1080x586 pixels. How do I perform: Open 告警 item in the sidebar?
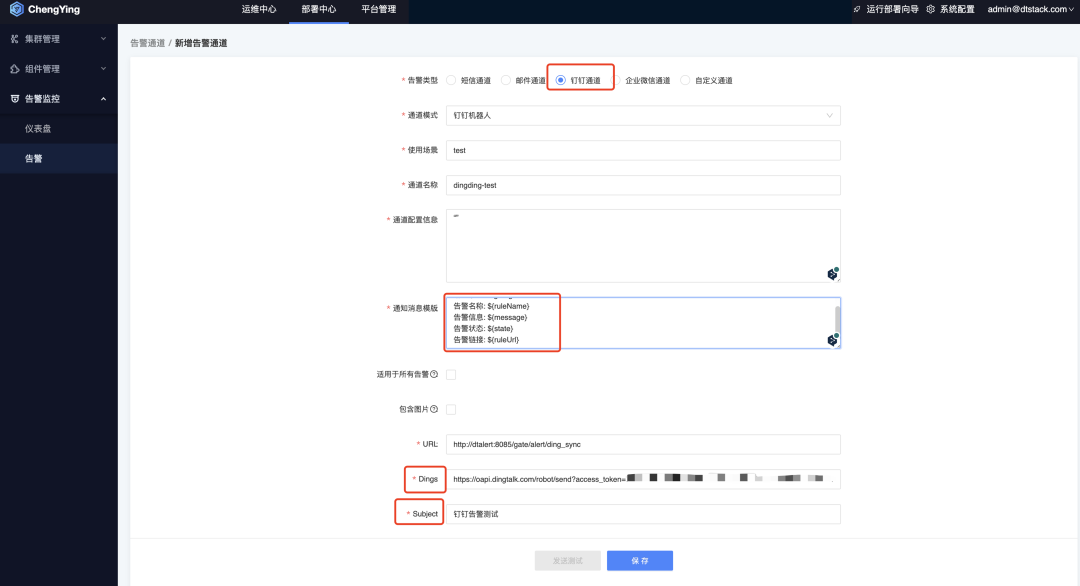59,158
